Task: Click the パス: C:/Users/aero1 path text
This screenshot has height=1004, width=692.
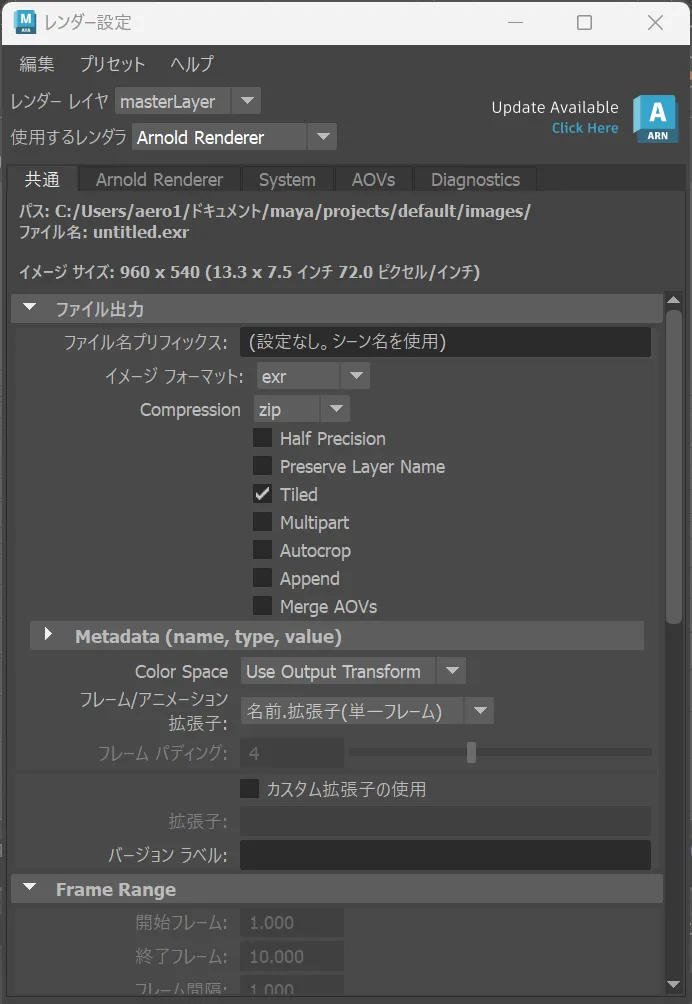Action: pos(275,211)
